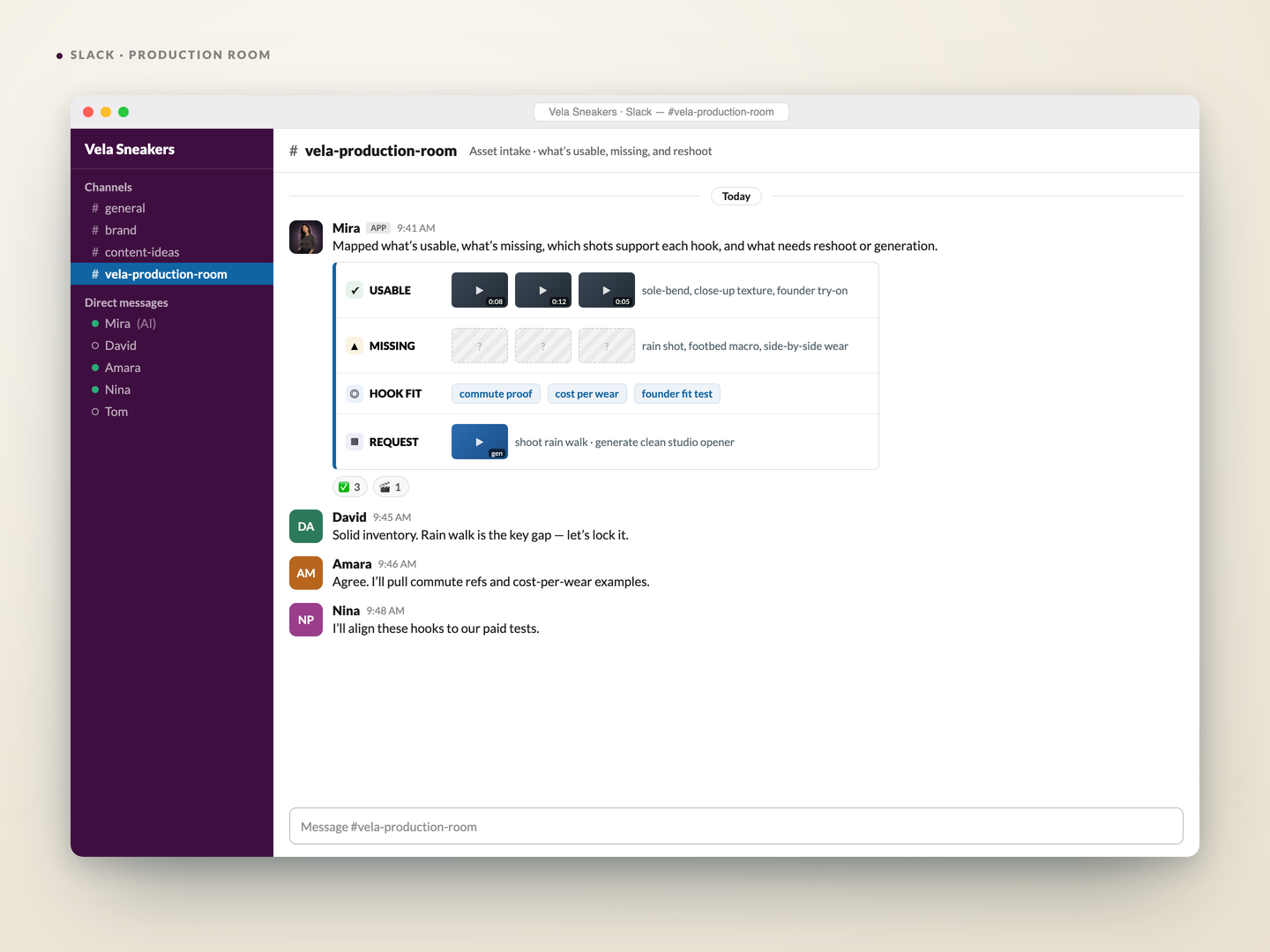Open the general channel
Viewport: 1270px width, 952px height.
pyautogui.click(x=172, y=208)
